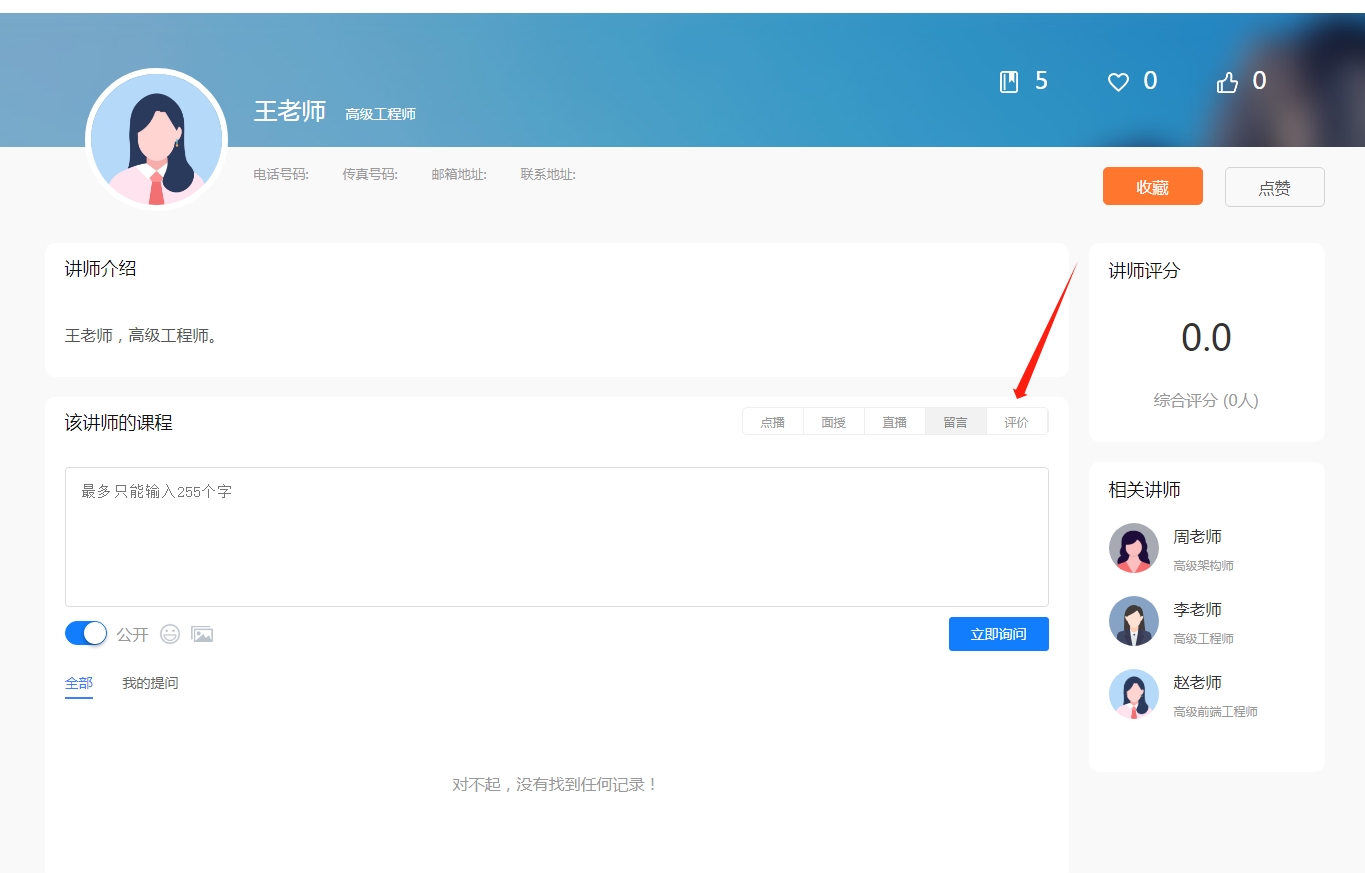Click the orange 收藏 button
Image resolution: width=1365 pixels, height=873 pixels.
[1153, 186]
